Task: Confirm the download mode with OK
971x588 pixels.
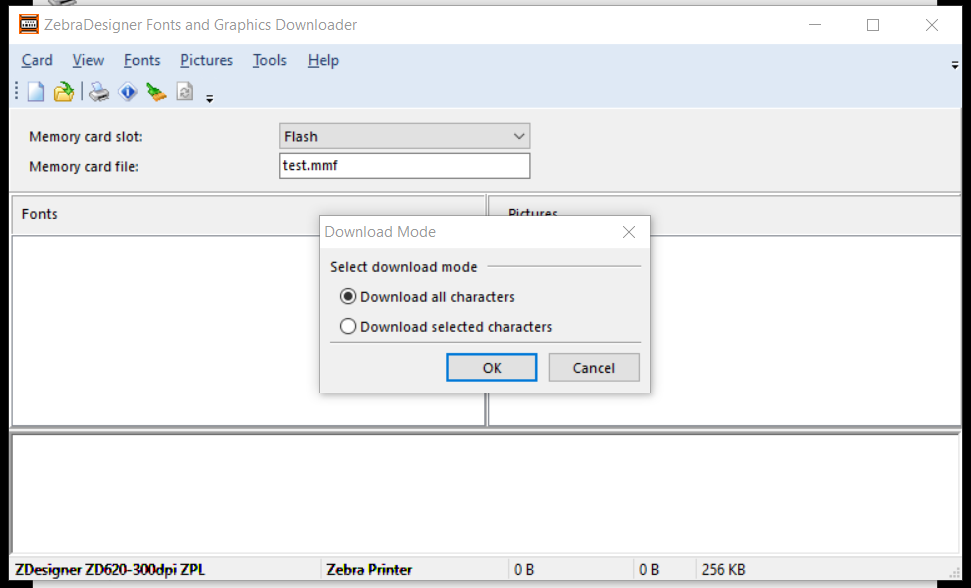Action: tap(492, 368)
